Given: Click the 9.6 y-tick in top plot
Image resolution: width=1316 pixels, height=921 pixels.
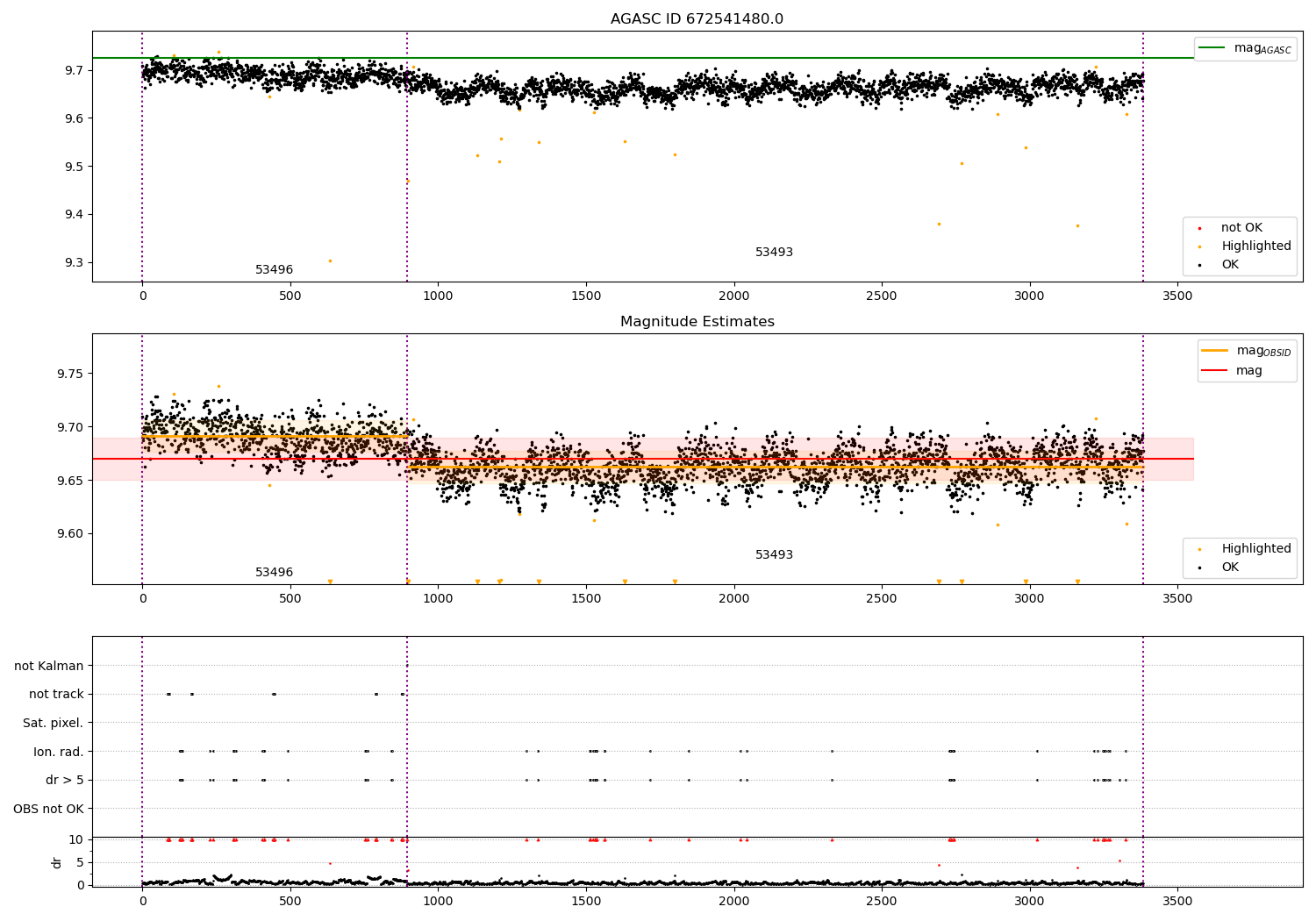Looking at the screenshot, I should [75, 118].
